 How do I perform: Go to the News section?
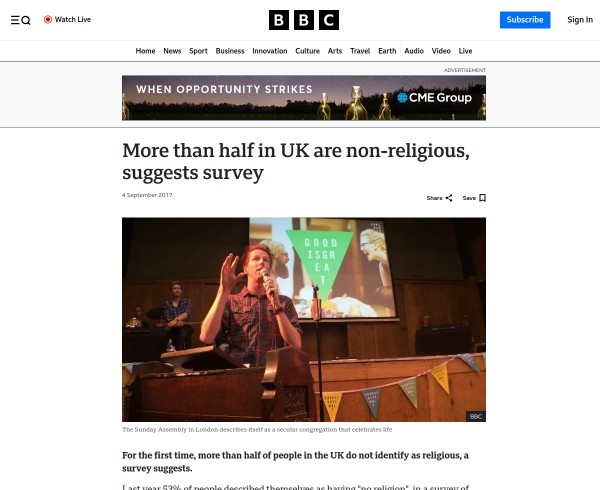pos(172,51)
